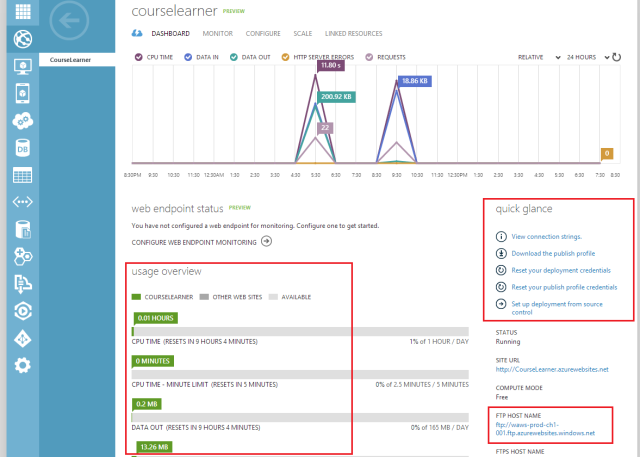
Task: Click the DATA OUT usage progress bar
Action: pyautogui.click(x=300, y=417)
